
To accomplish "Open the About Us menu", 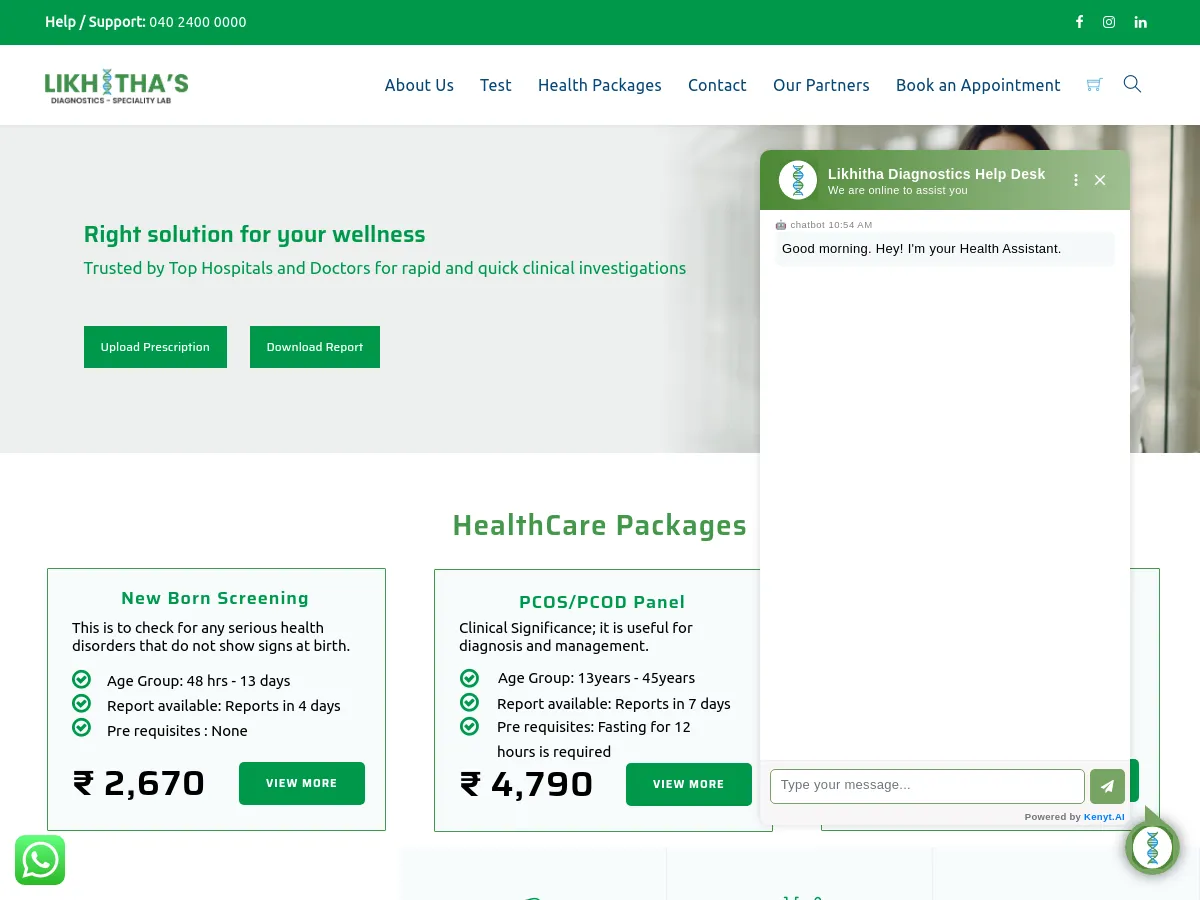I will (x=419, y=85).
